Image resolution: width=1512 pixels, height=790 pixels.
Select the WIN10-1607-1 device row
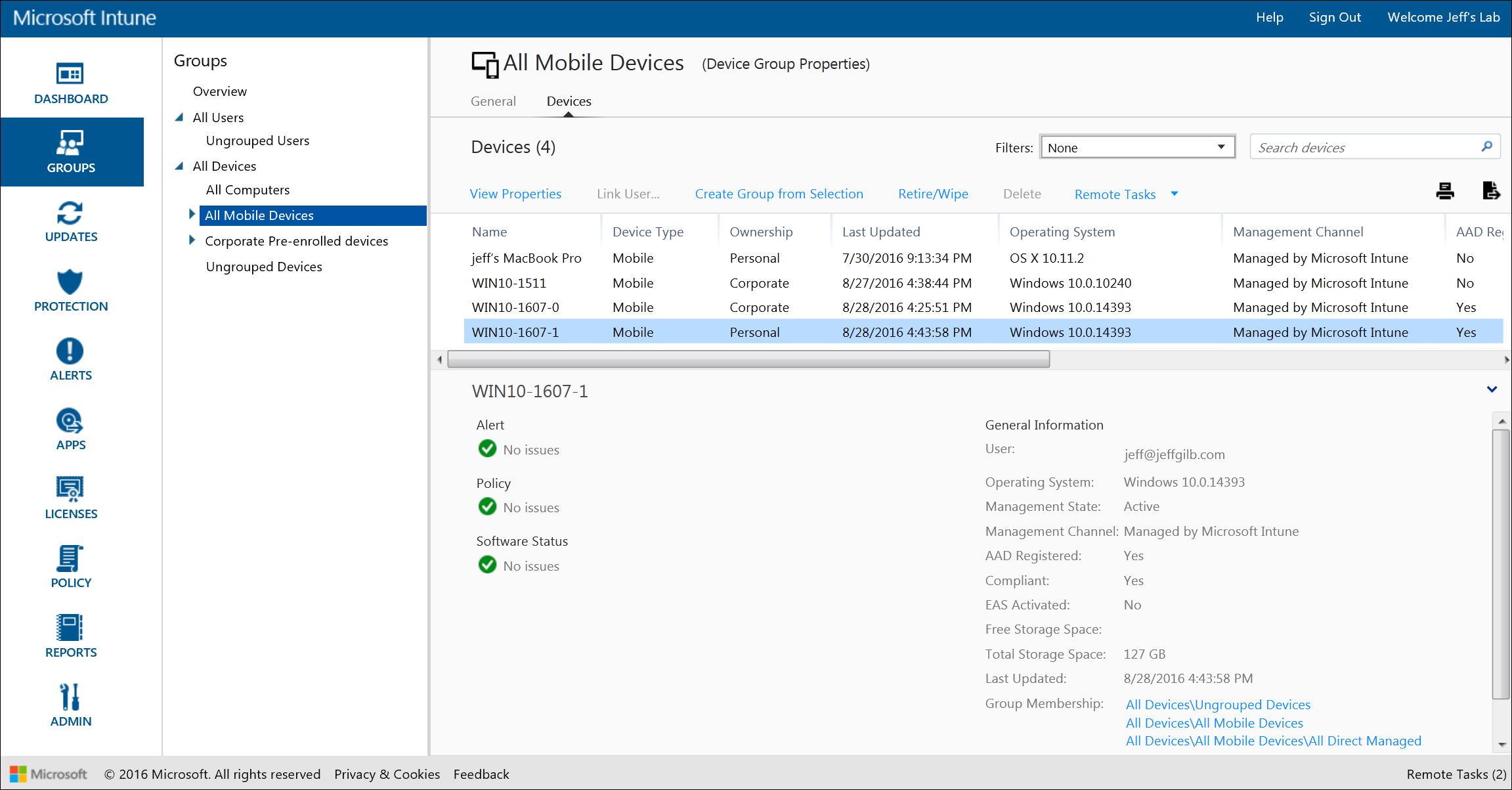tap(983, 332)
